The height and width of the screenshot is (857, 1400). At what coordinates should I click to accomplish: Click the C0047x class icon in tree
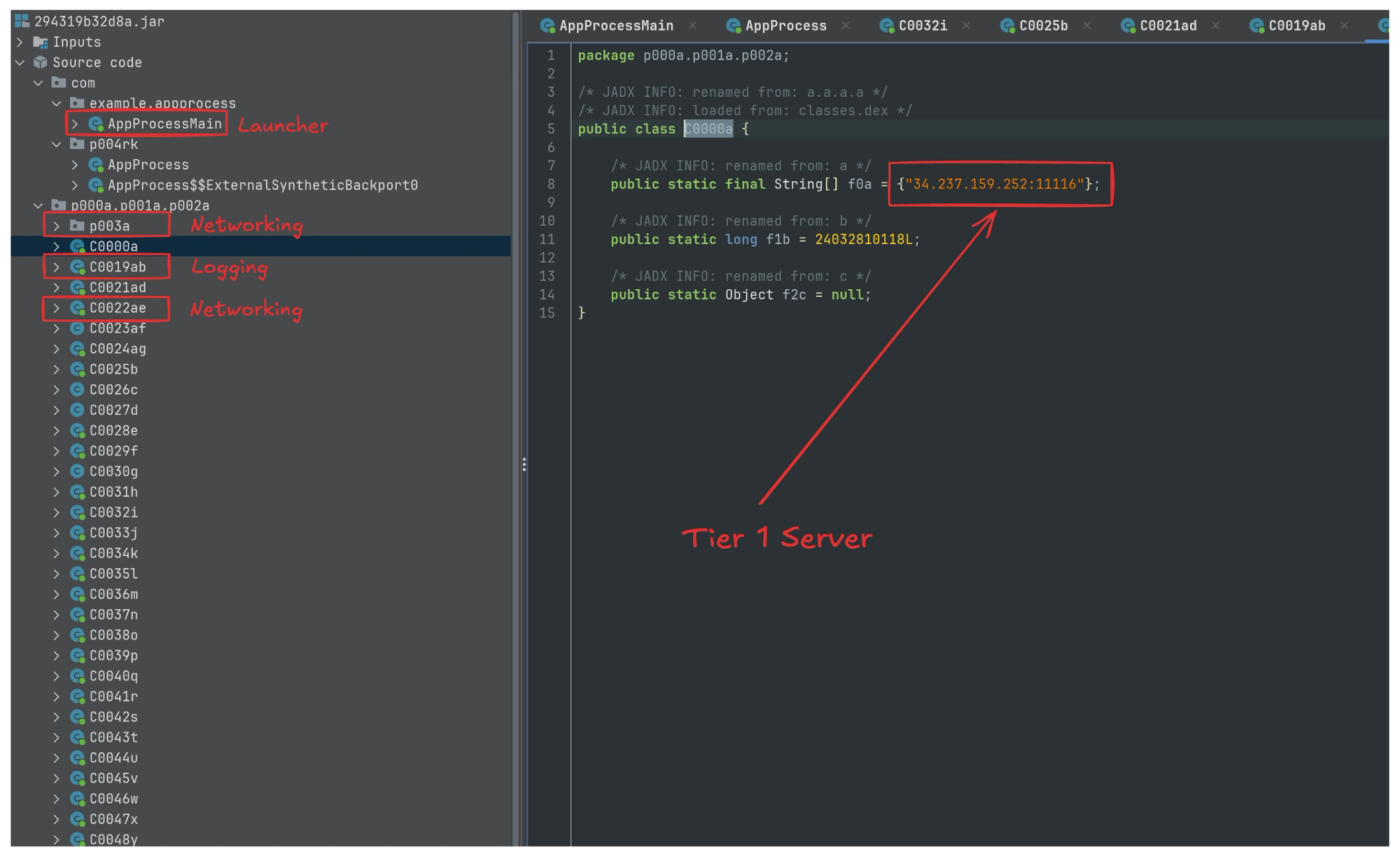(x=77, y=819)
